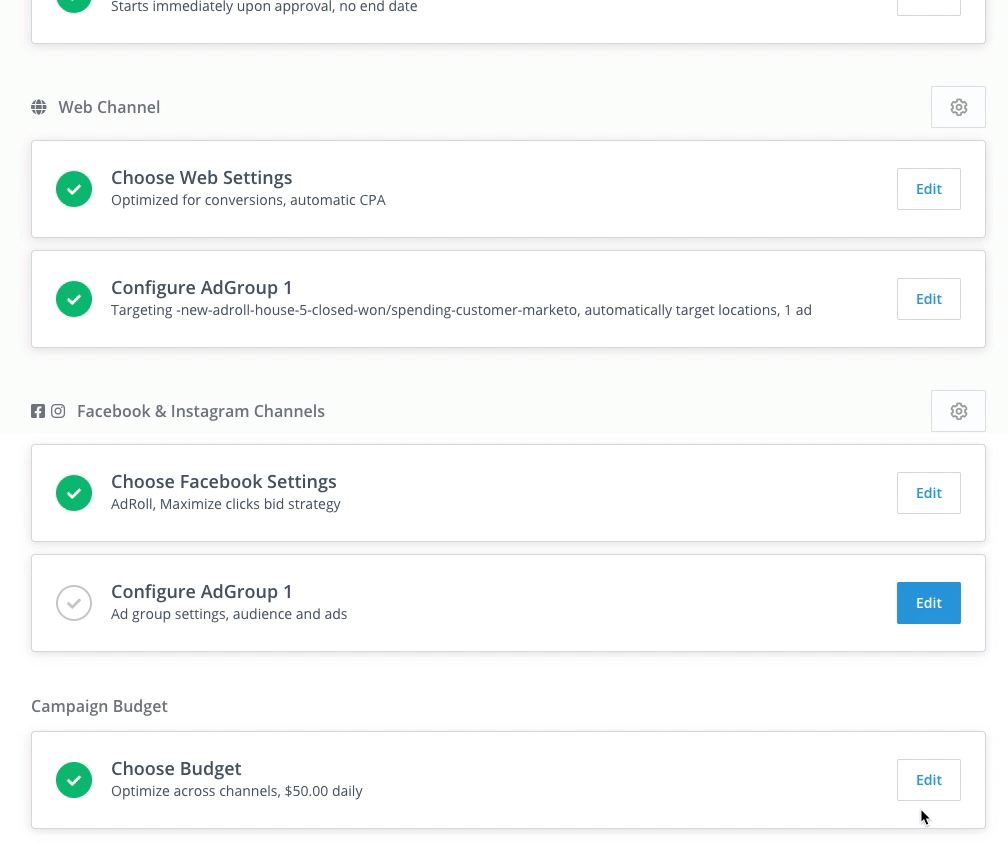Edit the highlighted Configure AdGroup 1 for Facebook
The image size is (1008, 844).
tap(928, 603)
